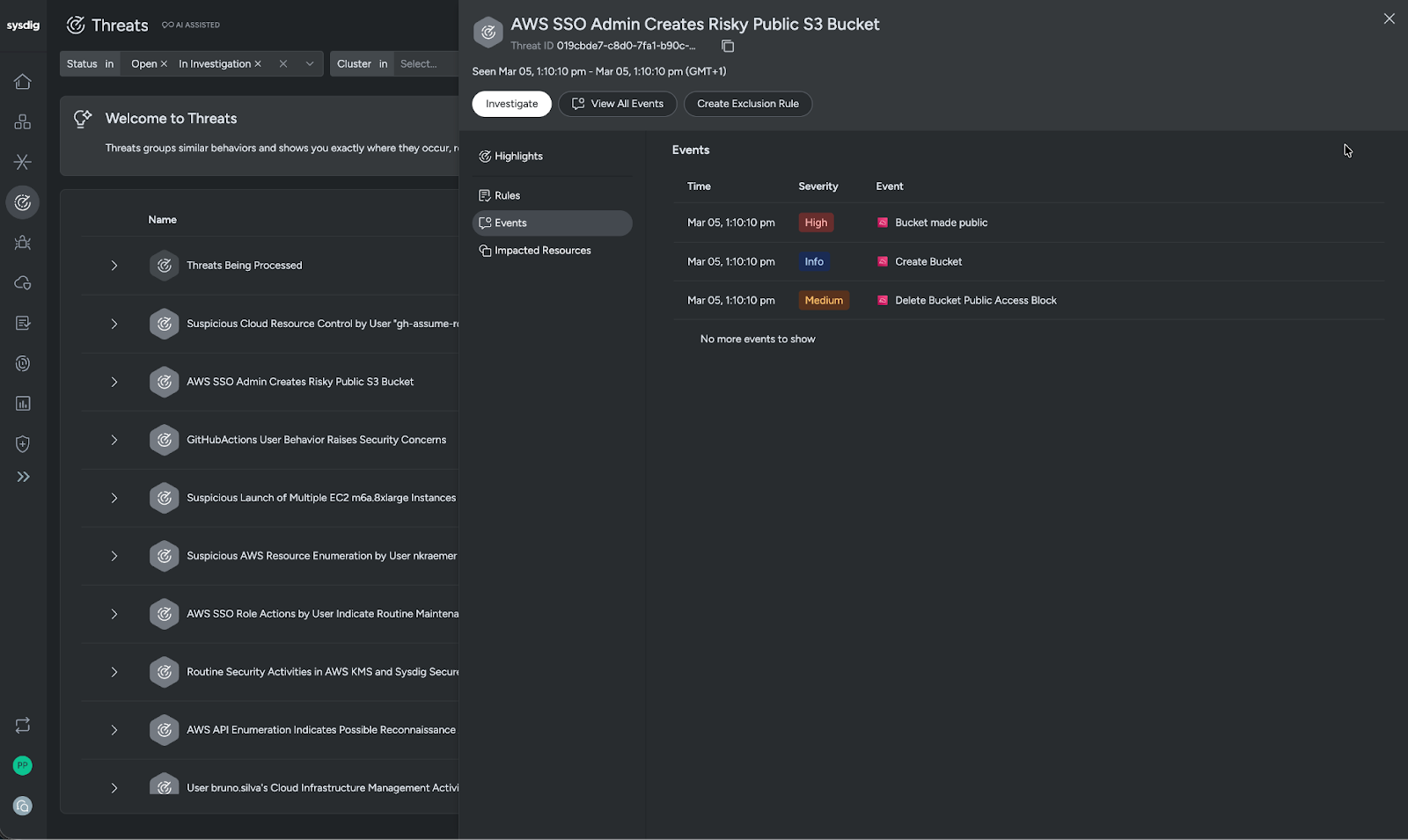Click the icon beside Delete Bucket Public Access Block
Screen dimensions: 1408x840
point(883,301)
